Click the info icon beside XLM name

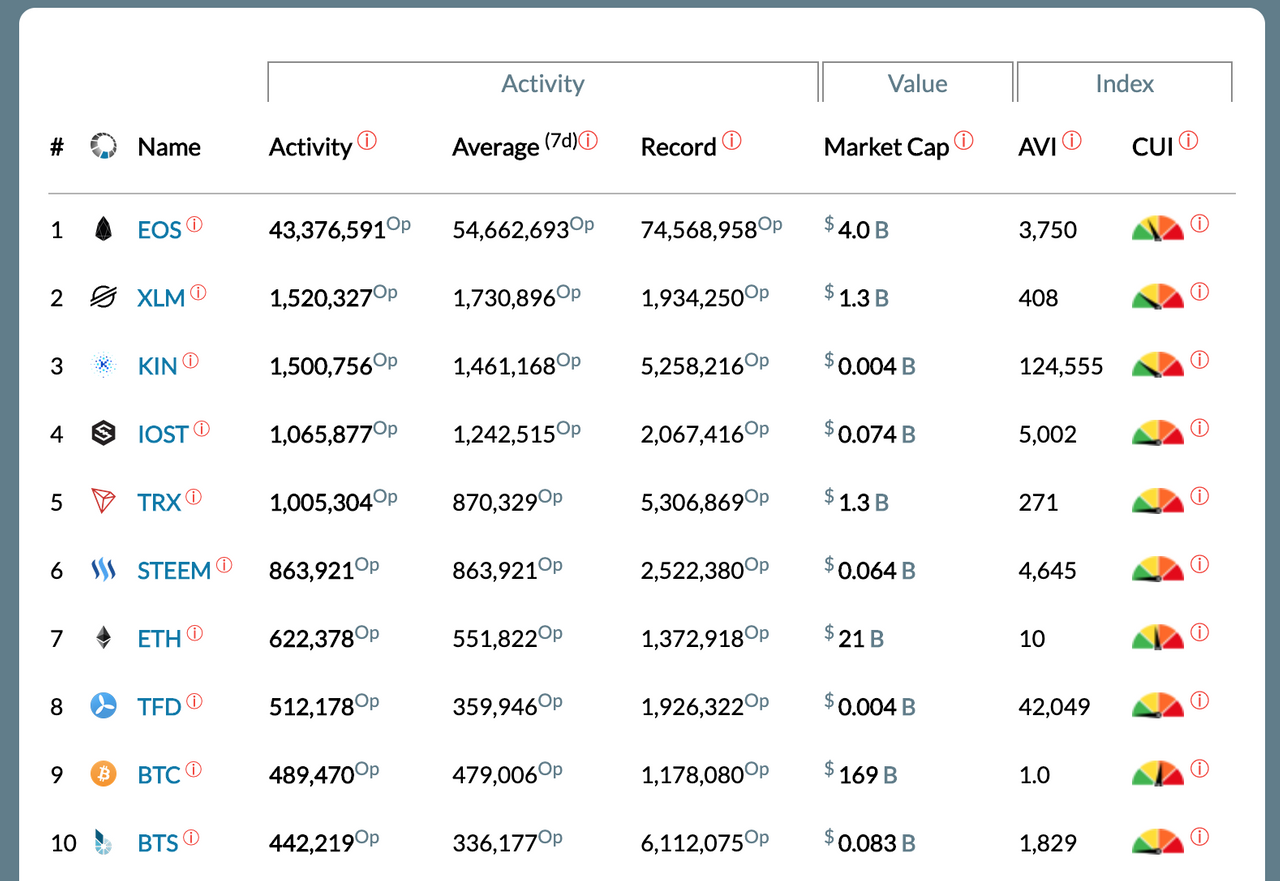[x=198, y=292]
